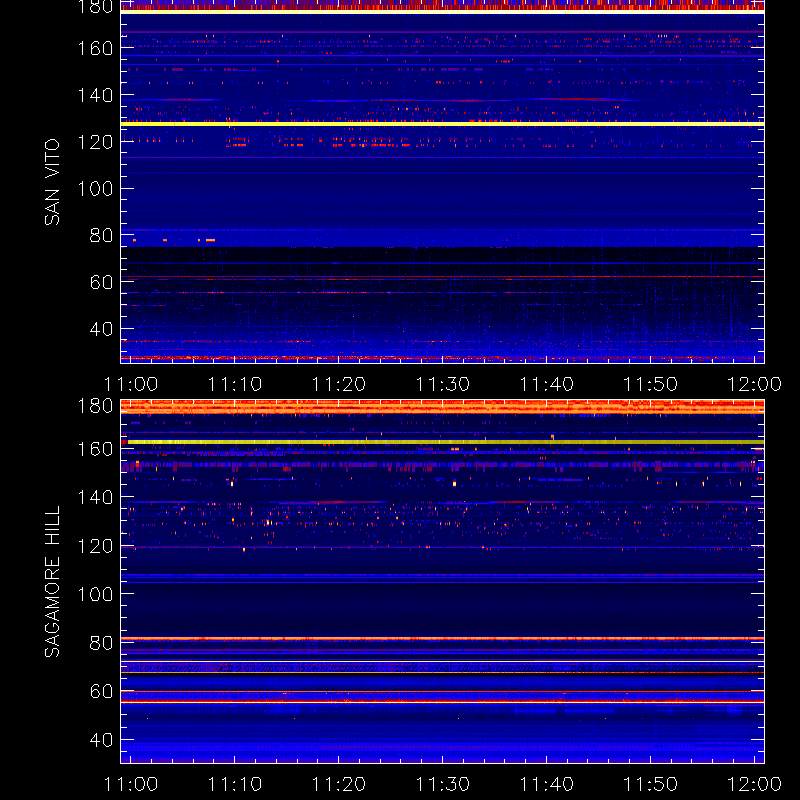Select the 11:10 label under San Vito plot
The image size is (800, 800).
click(235, 384)
